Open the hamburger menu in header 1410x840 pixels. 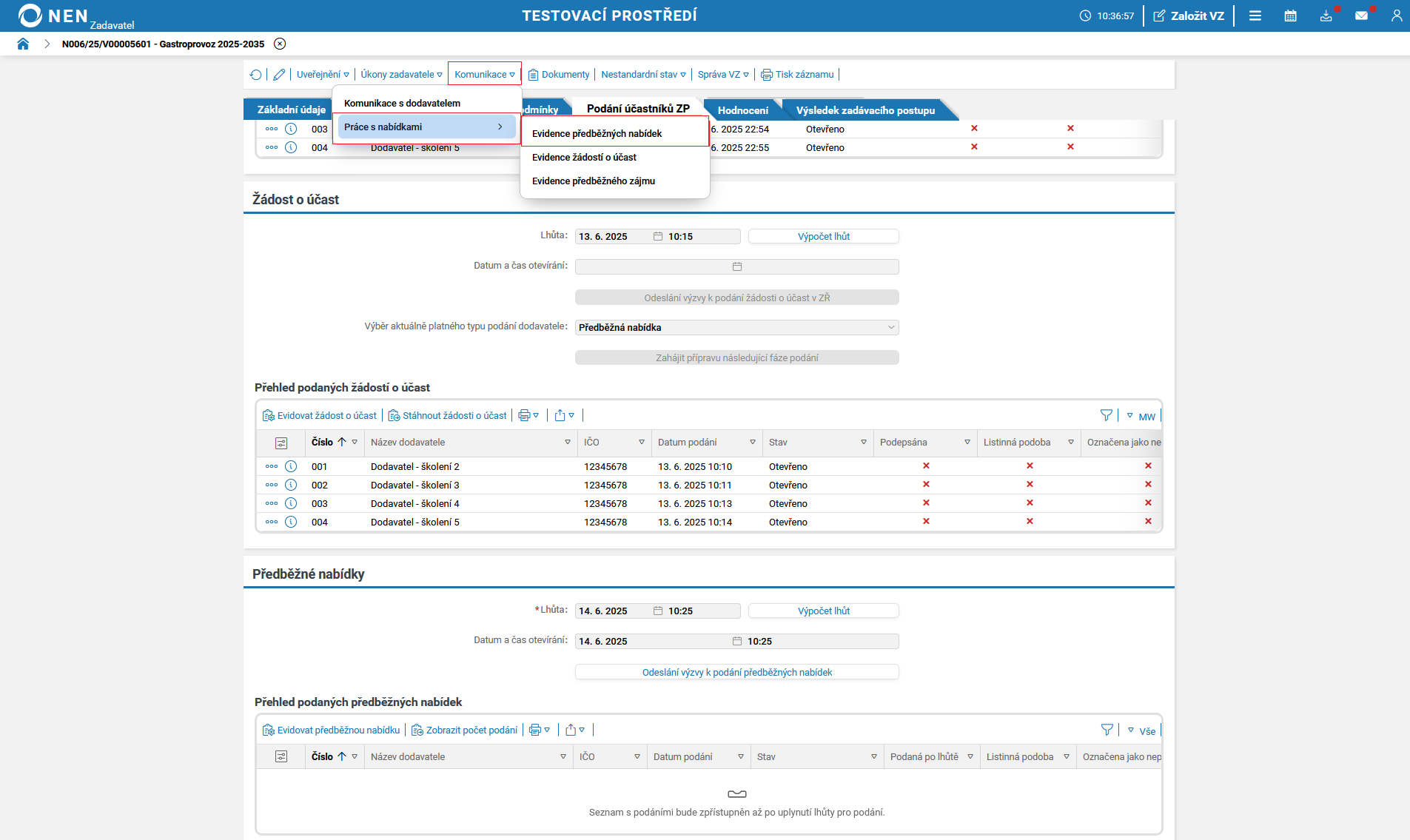pos(1255,16)
